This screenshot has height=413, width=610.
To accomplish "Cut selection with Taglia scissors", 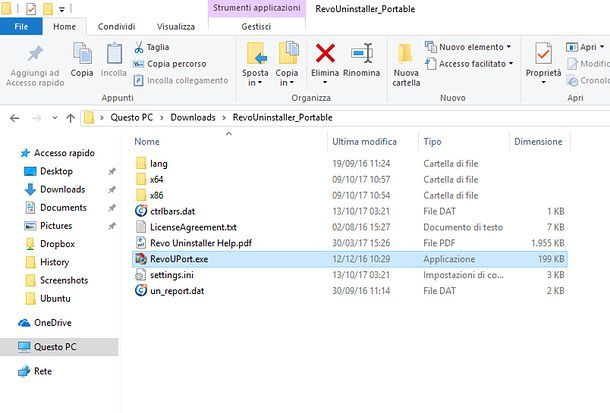I will tap(152, 47).
